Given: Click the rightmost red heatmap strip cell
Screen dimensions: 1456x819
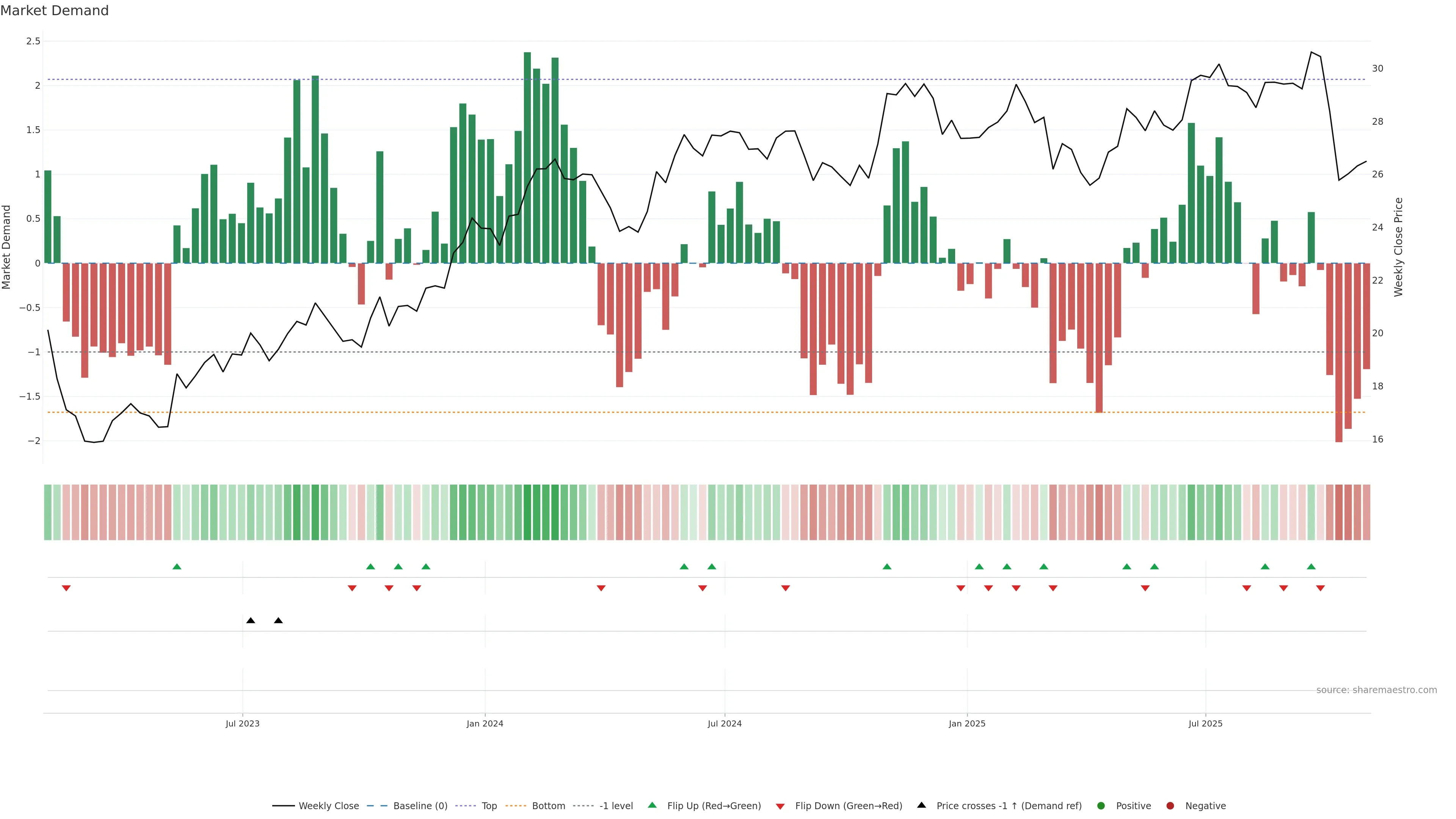Looking at the screenshot, I should click(x=1366, y=512).
